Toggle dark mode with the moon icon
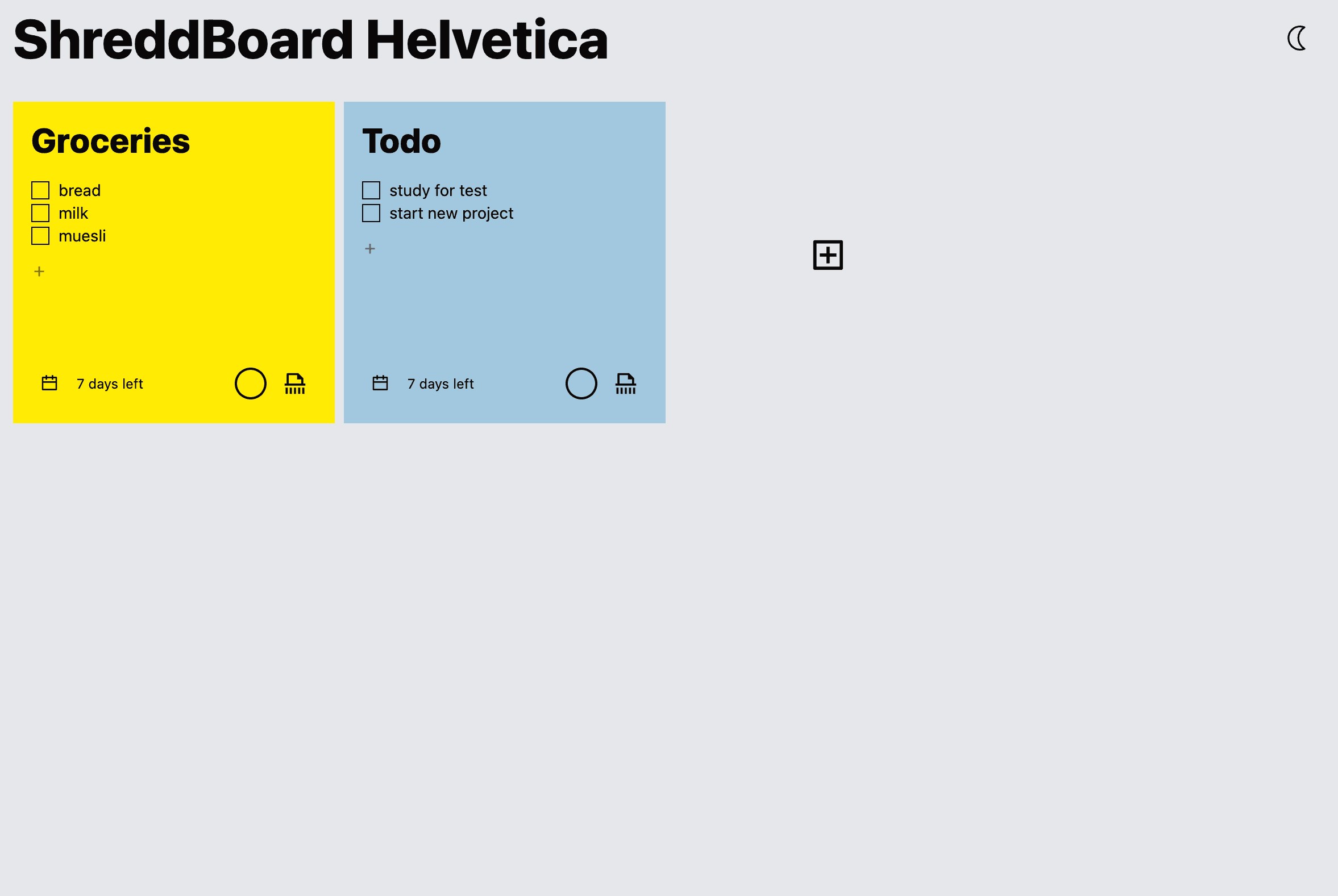The height and width of the screenshot is (896, 1338). pyautogui.click(x=1297, y=38)
